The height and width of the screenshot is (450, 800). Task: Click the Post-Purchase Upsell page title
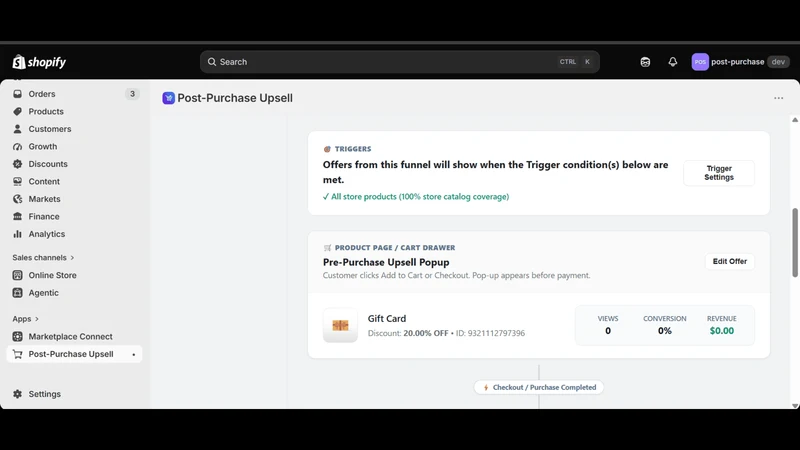click(235, 98)
